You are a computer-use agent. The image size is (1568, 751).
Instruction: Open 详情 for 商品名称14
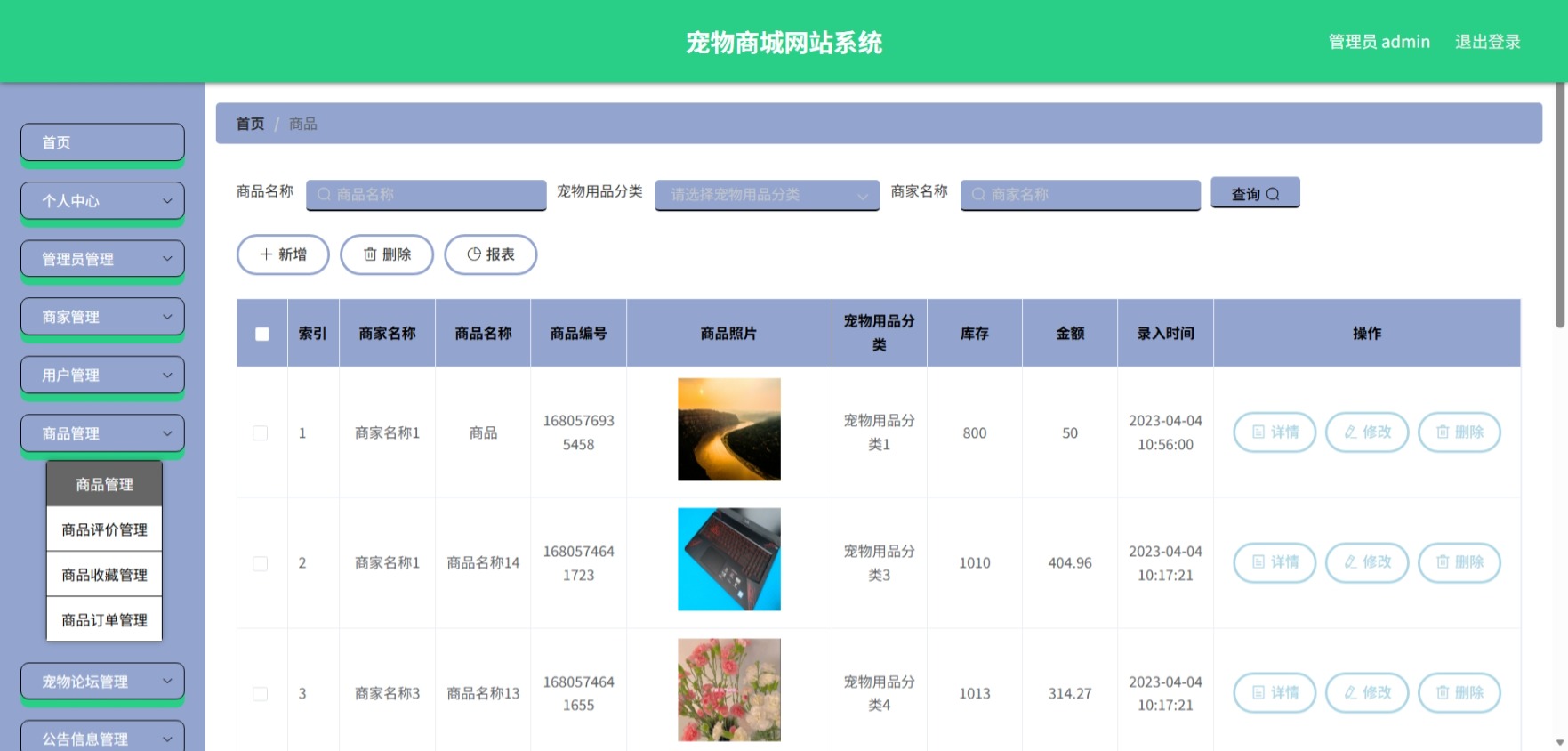click(x=1275, y=562)
